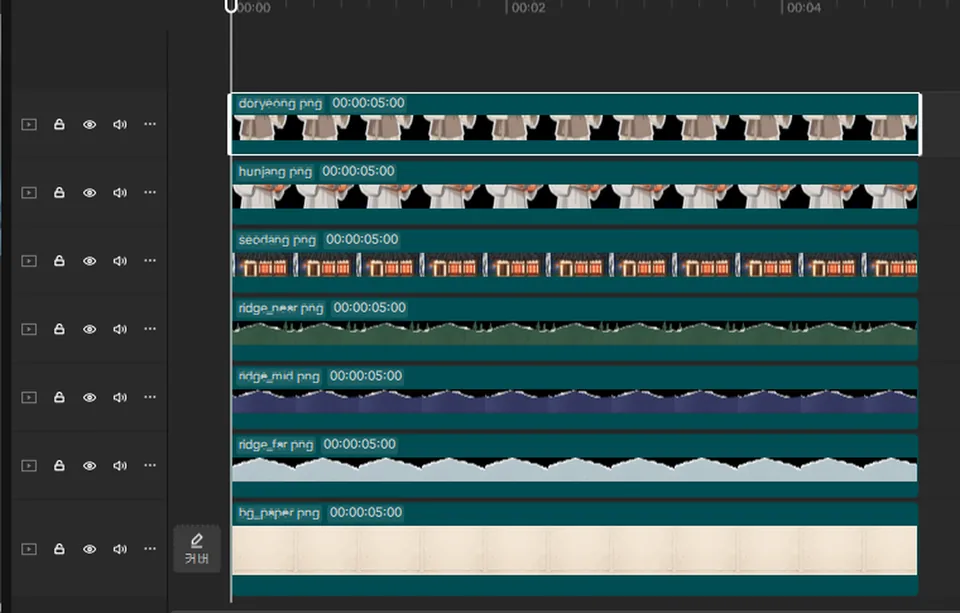Click the track type icon for ridge_near.png track
This screenshot has height=613, width=960.
(x=29, y=329)
